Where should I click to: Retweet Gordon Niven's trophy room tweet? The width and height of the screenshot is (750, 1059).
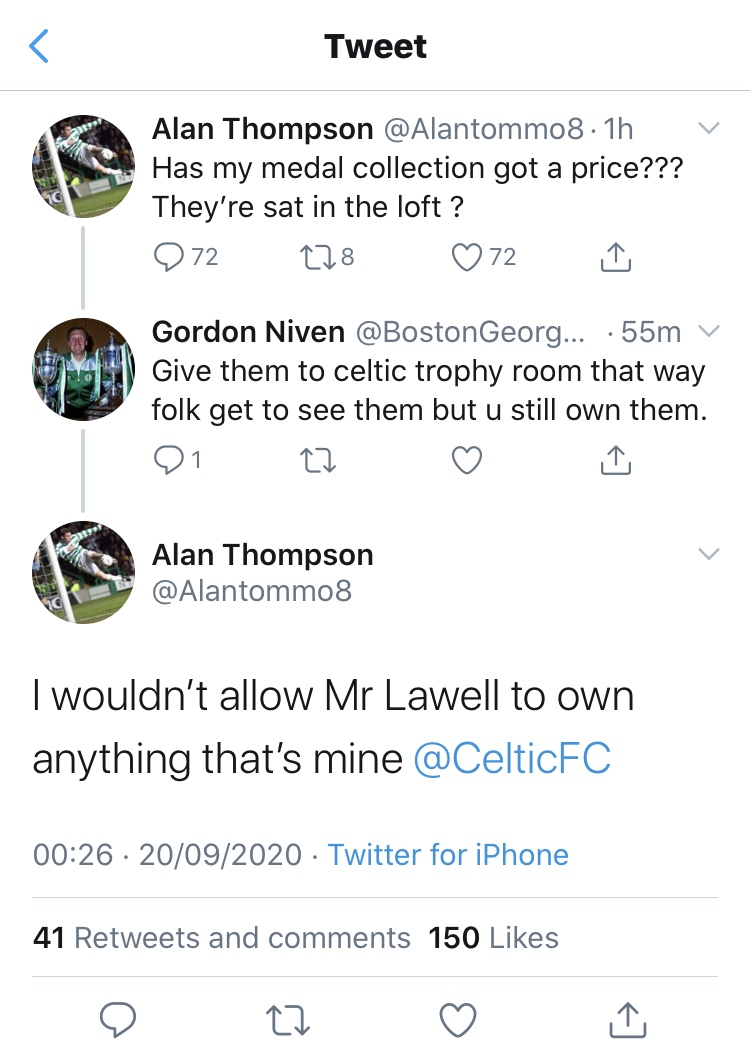311,460
